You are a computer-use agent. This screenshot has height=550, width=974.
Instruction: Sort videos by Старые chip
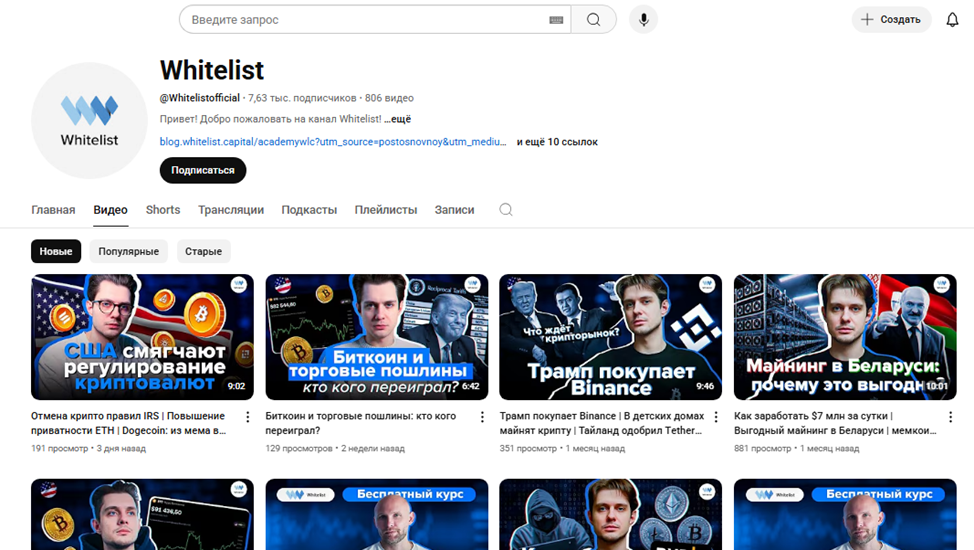click(204, 251)
